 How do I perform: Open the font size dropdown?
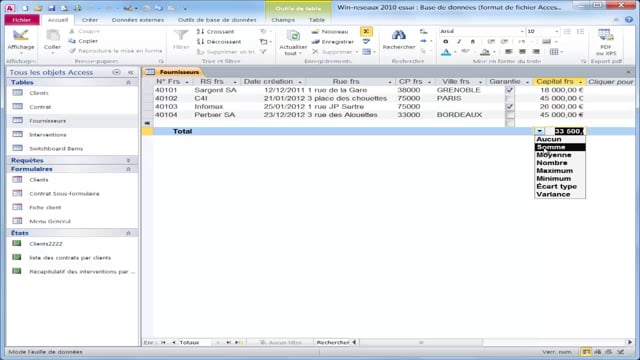556,31
